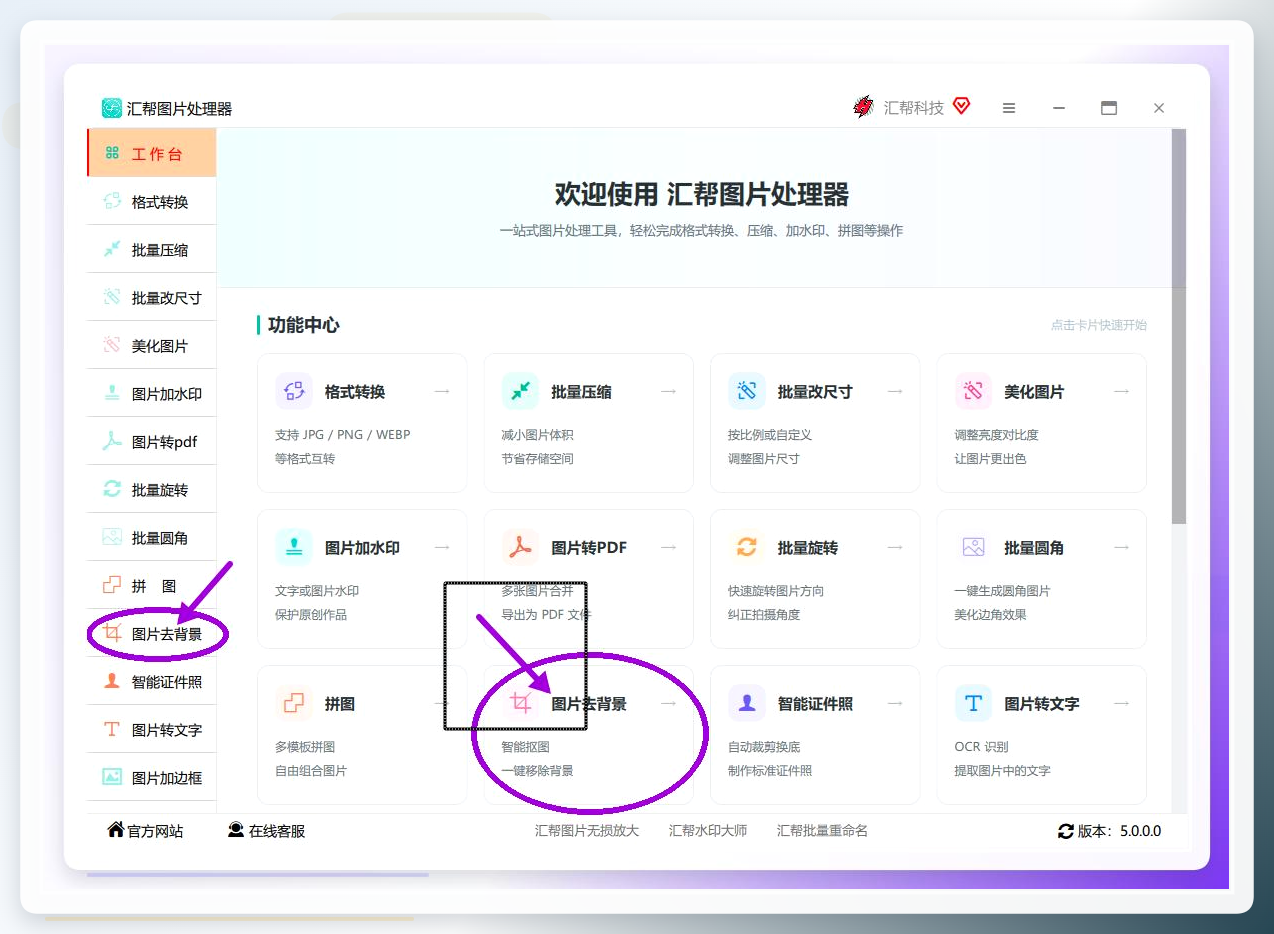Click the 图片去背景 card crop icon
This screenshot has height=934, width=1274.
tap(520, 703)
